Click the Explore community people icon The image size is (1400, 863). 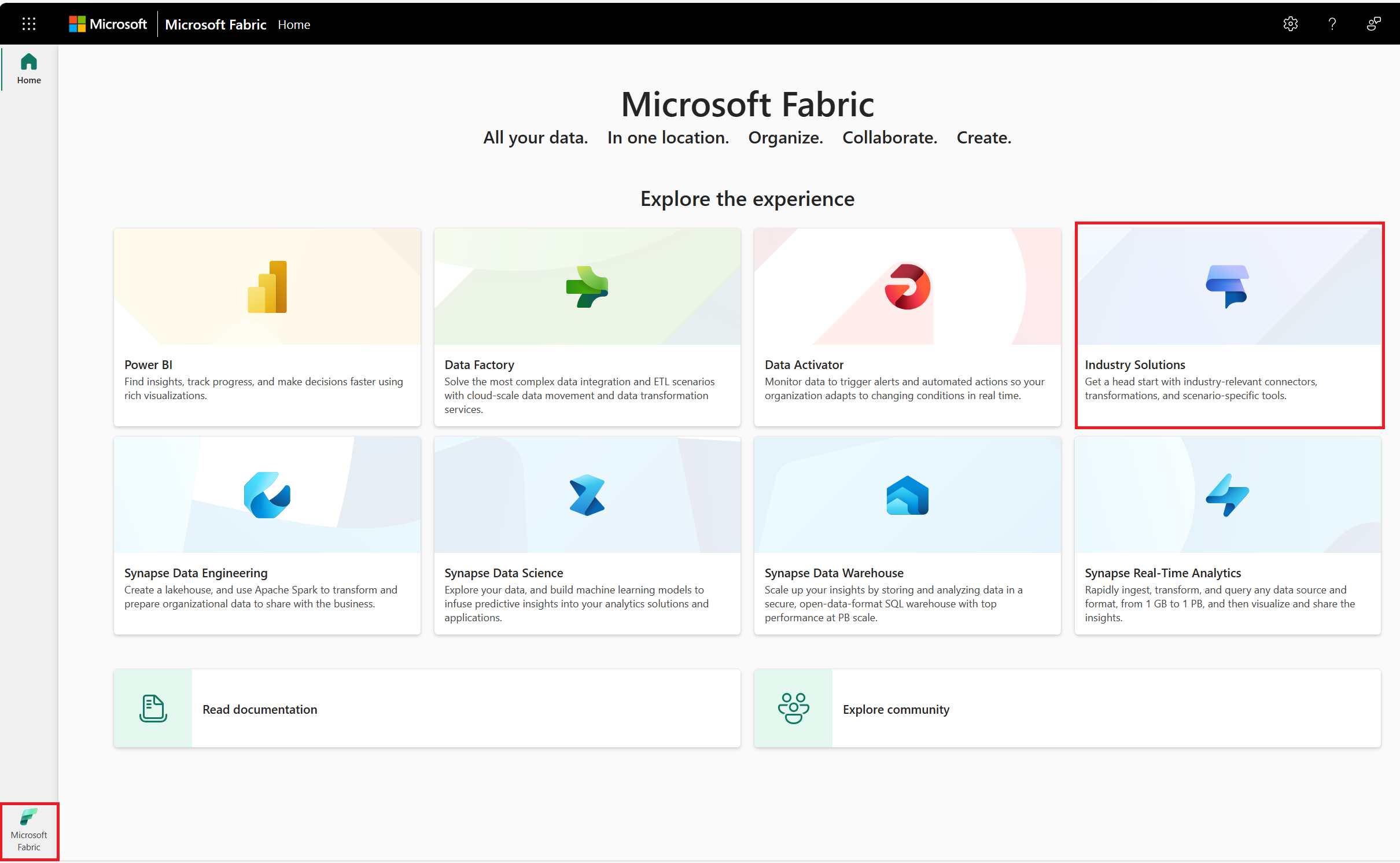tap(794, 709)
